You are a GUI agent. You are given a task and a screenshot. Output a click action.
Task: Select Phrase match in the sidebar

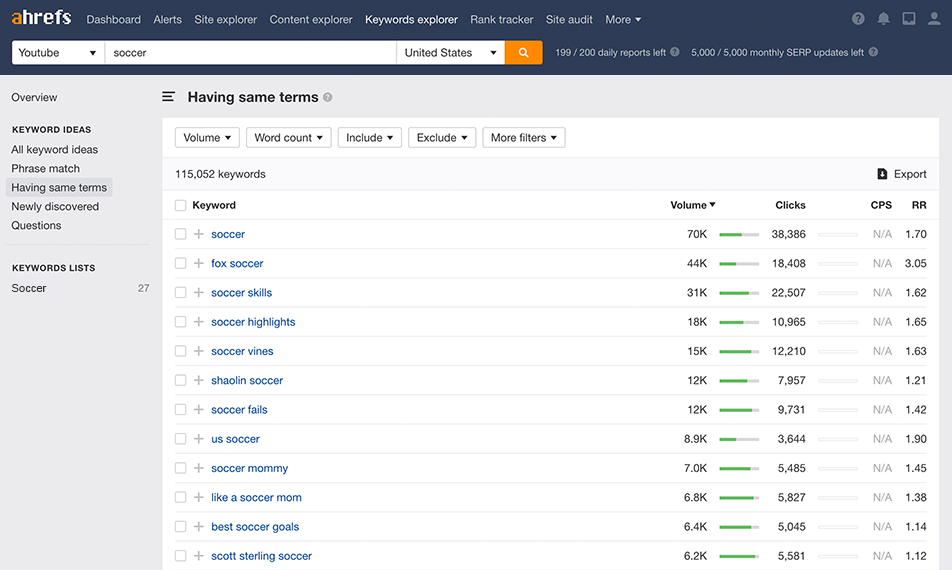46,168
